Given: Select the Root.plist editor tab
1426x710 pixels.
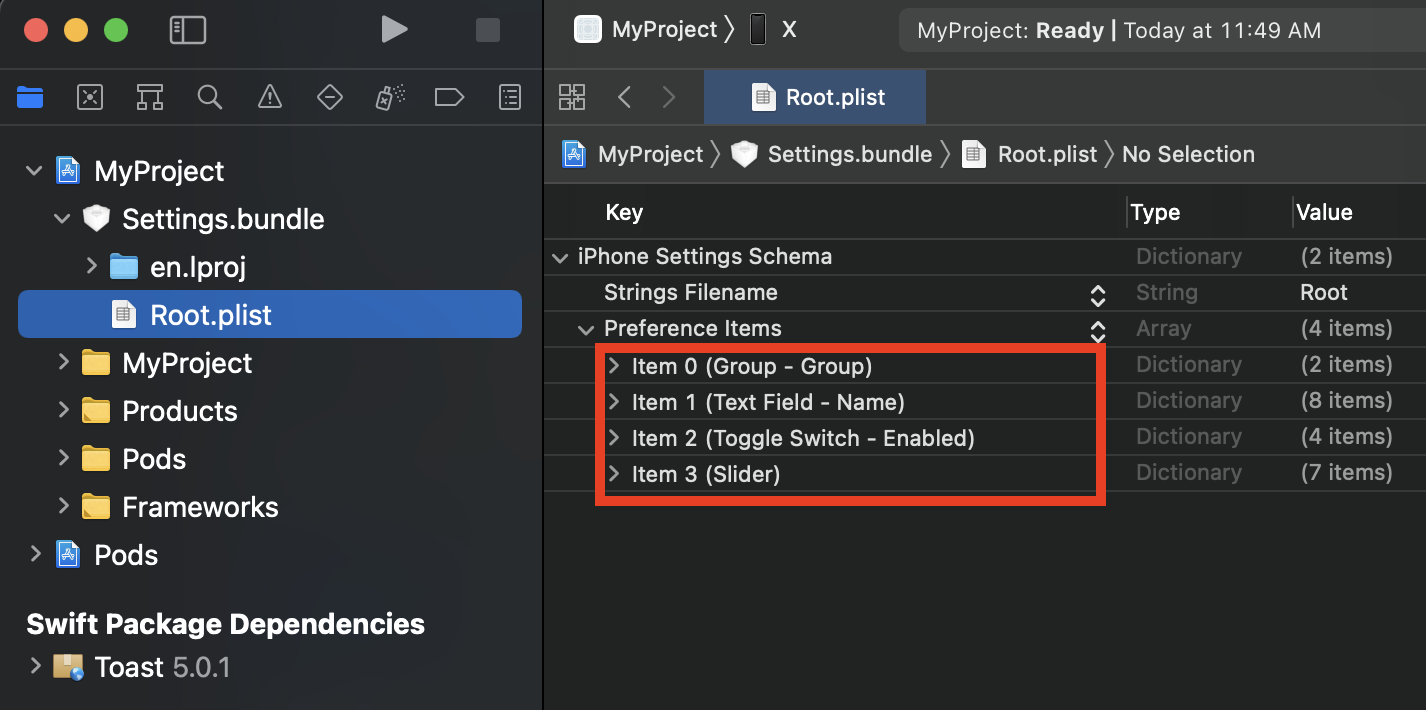Looking at the screenshot, I should tap(816, 97).
